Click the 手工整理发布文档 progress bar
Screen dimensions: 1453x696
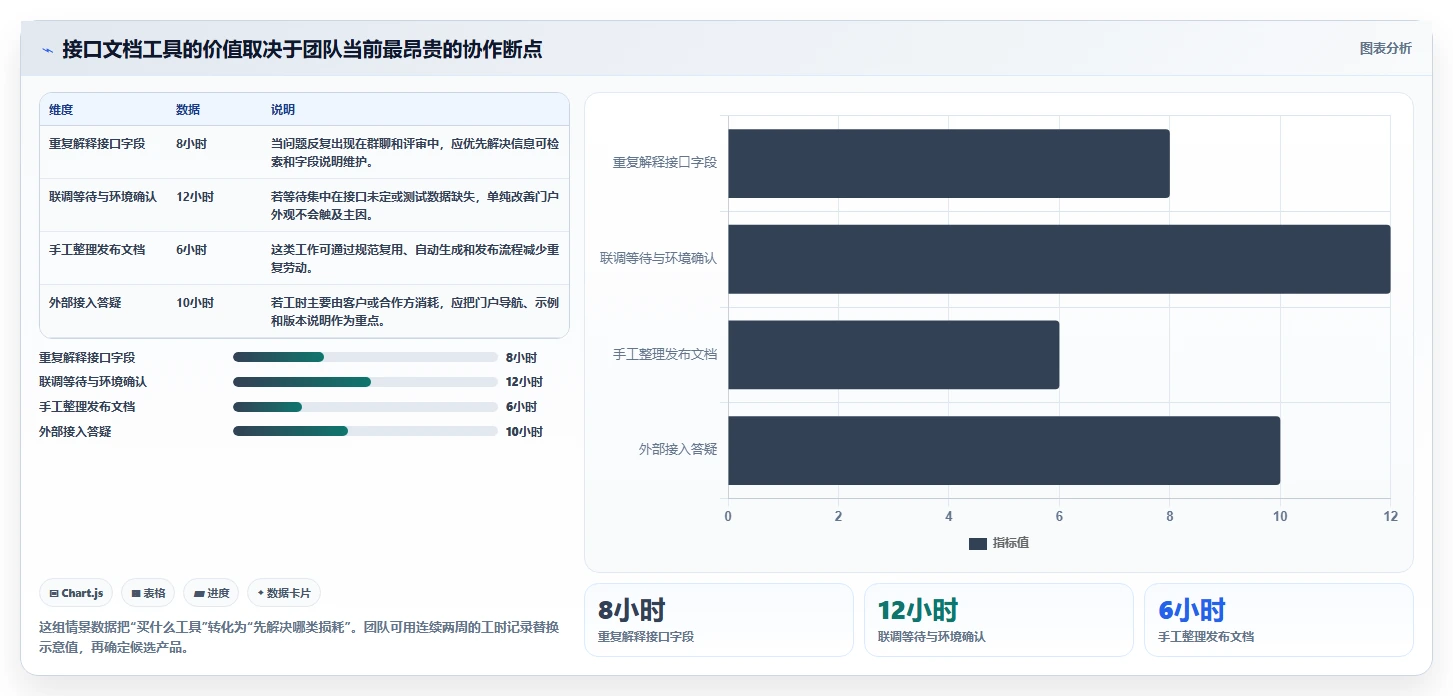(x=365, y=407)
